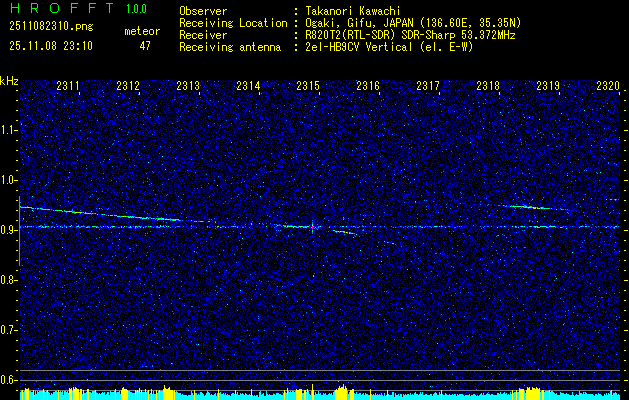Select 2el-HB9CV Vertical antenna text
The height and width of the screenshot is (400, 629).
tap(390, 47)
